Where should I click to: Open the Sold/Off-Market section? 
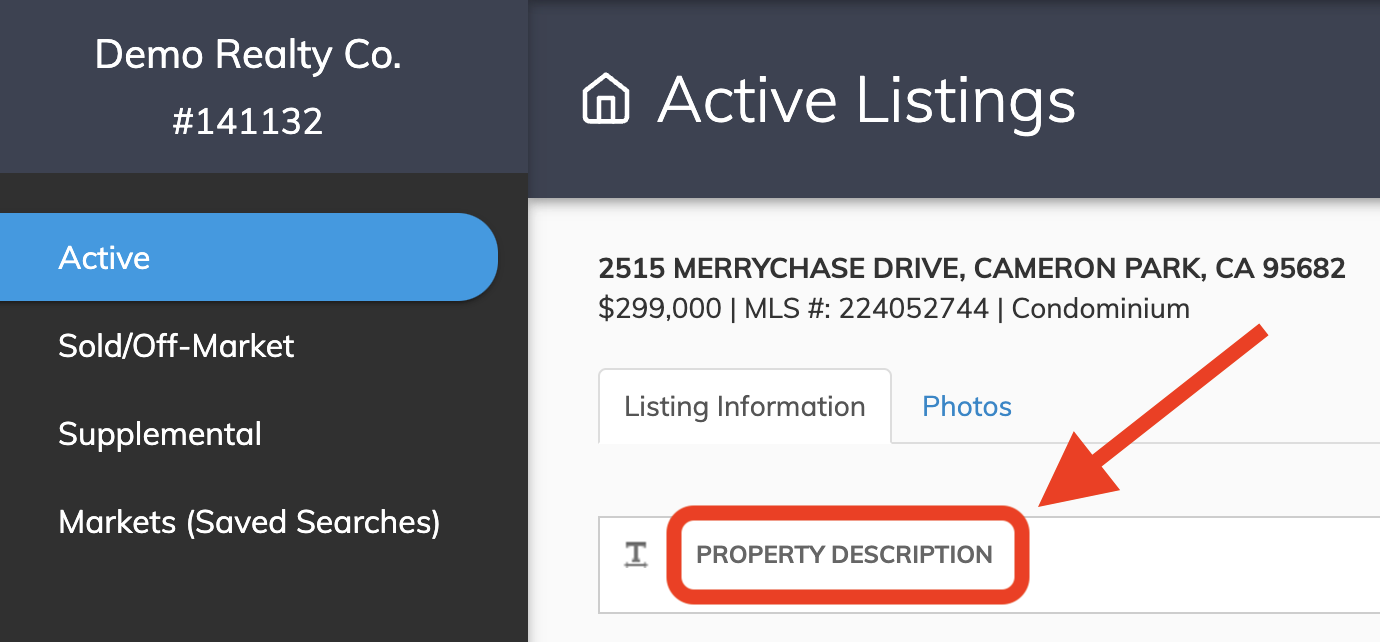tap(176, 346)
